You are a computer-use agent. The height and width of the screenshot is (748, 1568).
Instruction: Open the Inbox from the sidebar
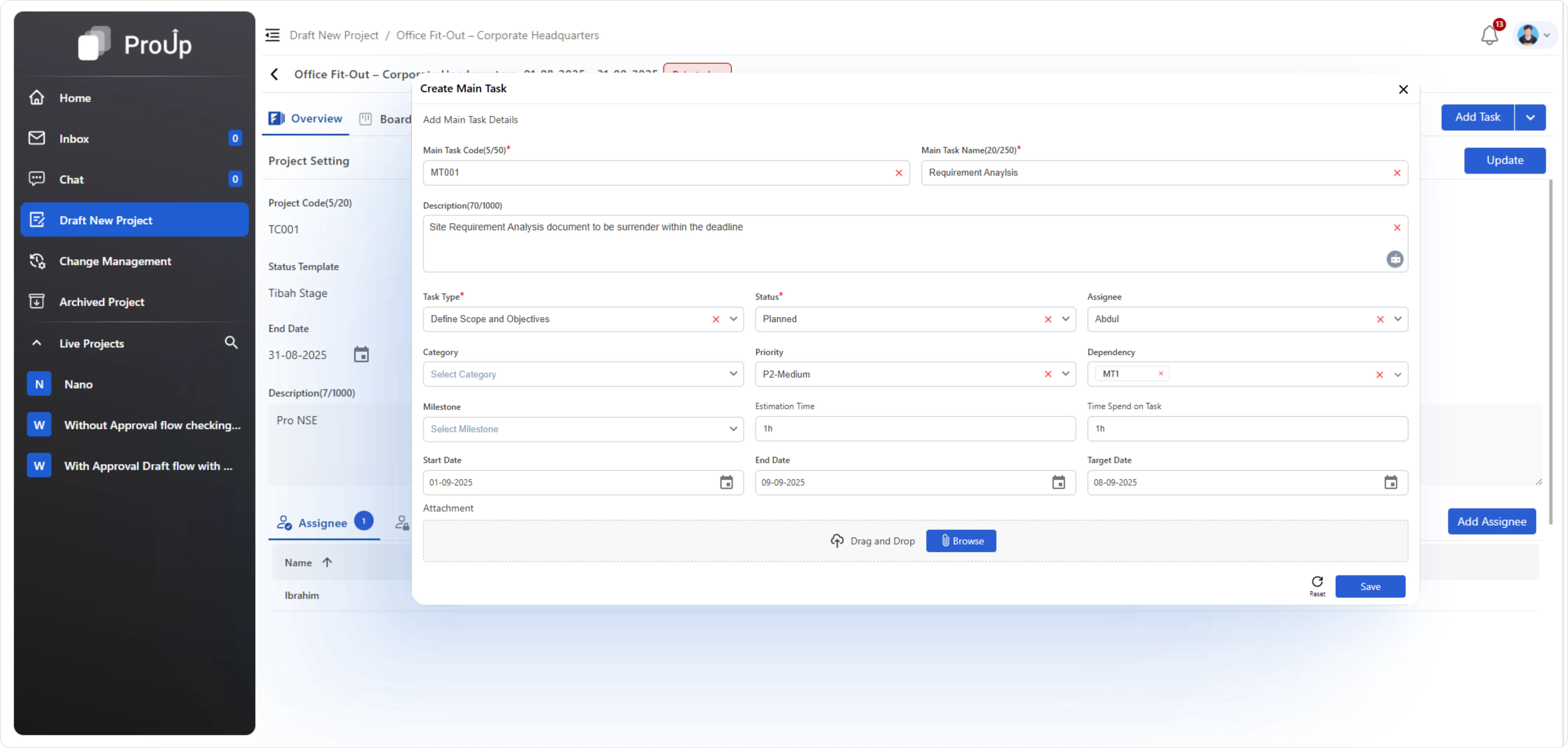pos(74,138)
